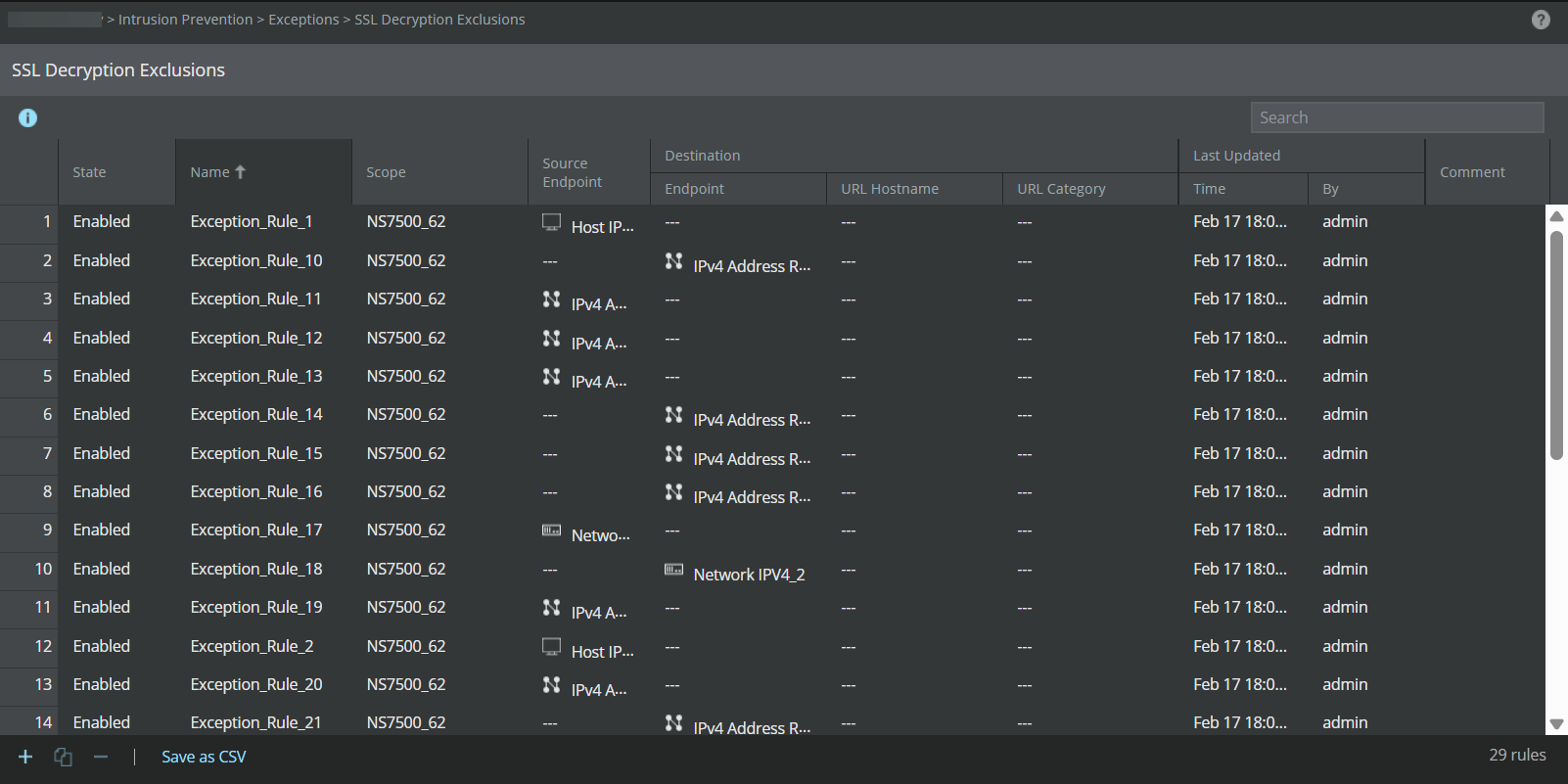Click host icon in Exception_Rule_1 row
Image resolution: width=1568 pixels, height=784 pixels.
tap(552, 222)
